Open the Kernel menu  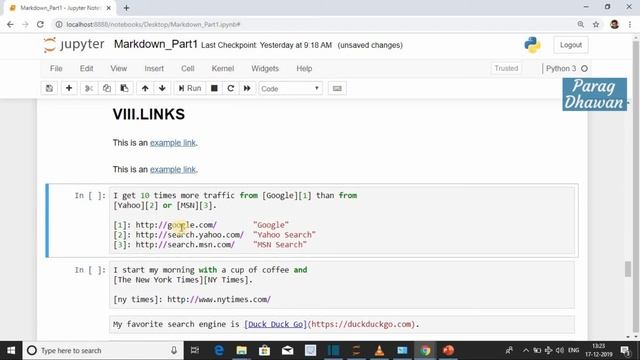pos(222,69)
